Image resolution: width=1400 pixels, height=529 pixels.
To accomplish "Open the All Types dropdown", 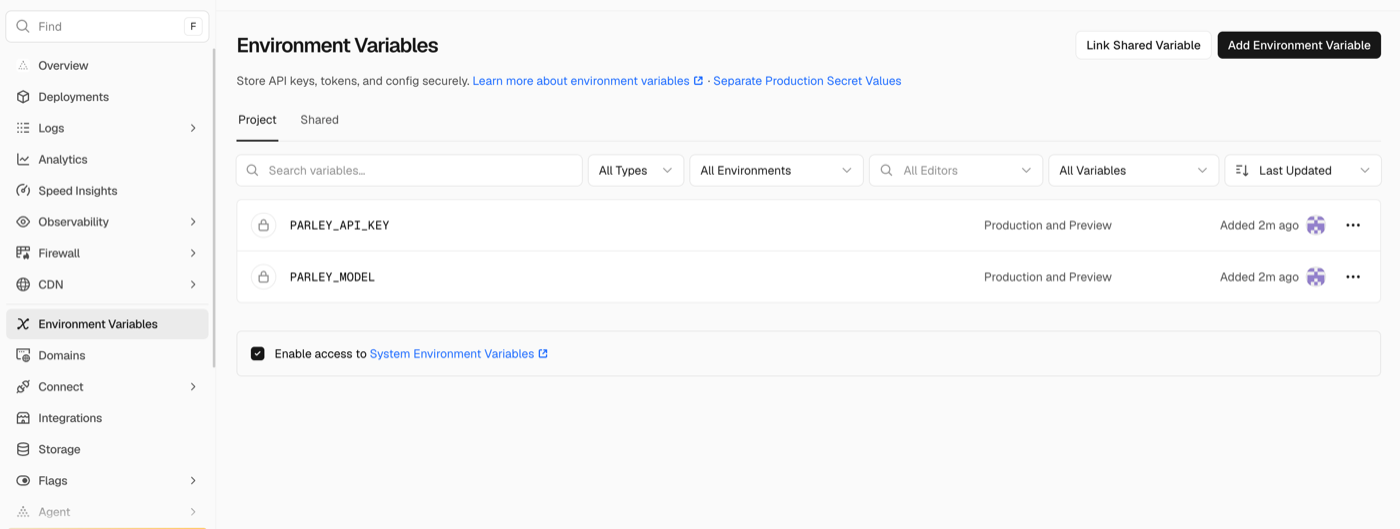I will coord(636,171).
